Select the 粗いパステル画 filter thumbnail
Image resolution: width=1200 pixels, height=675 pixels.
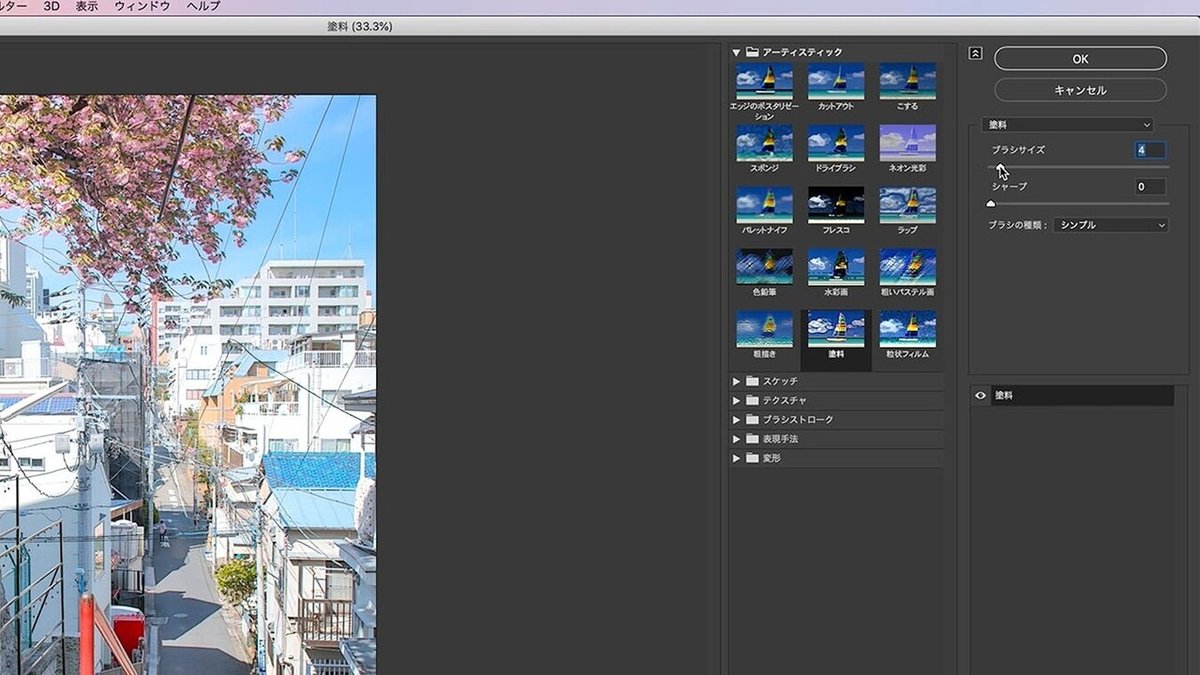click(x=907, y=267)
